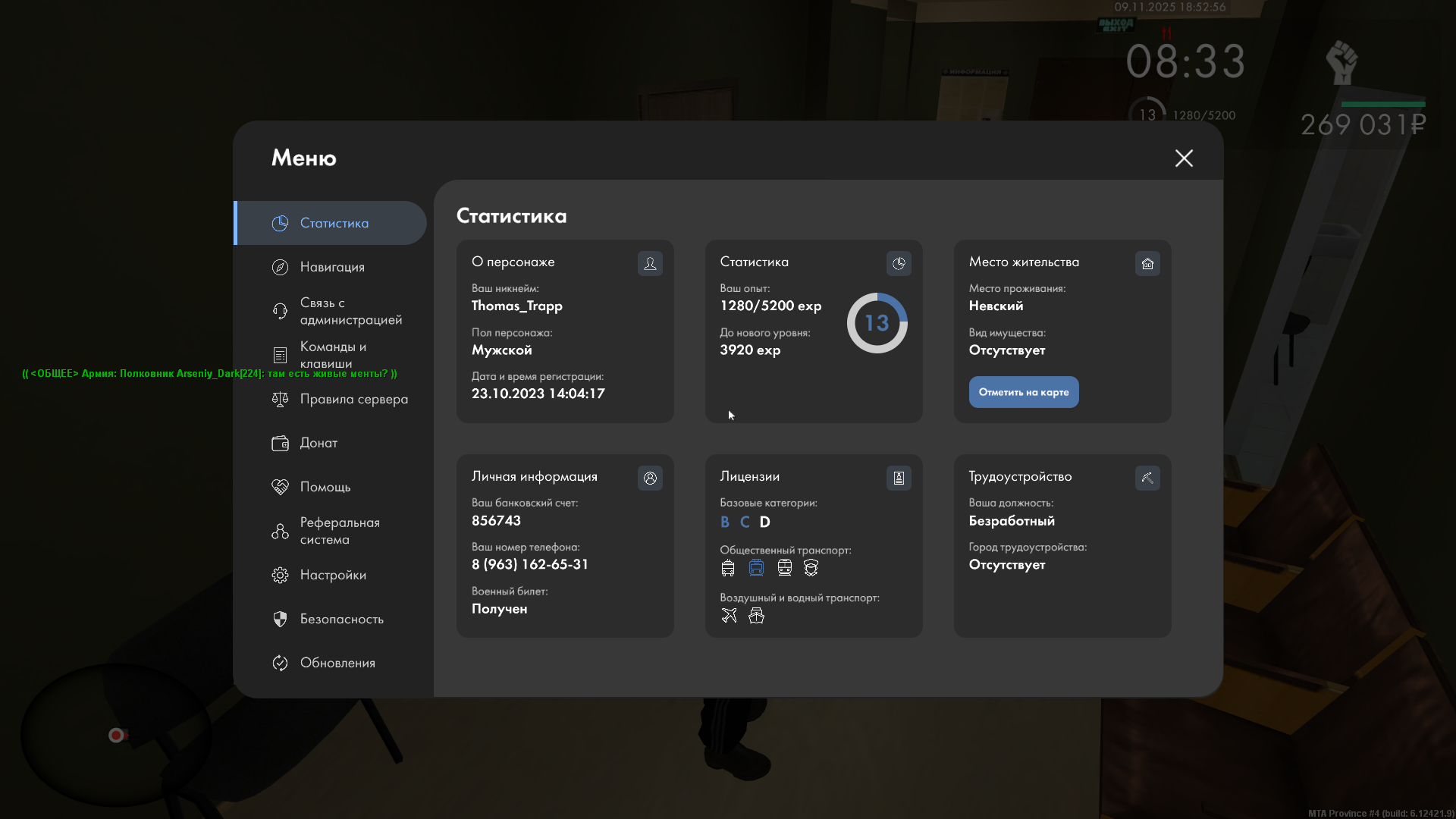Open Реферальная система sidebar entry
This screenshot has width=1456, height=819.
coord(339,531)
